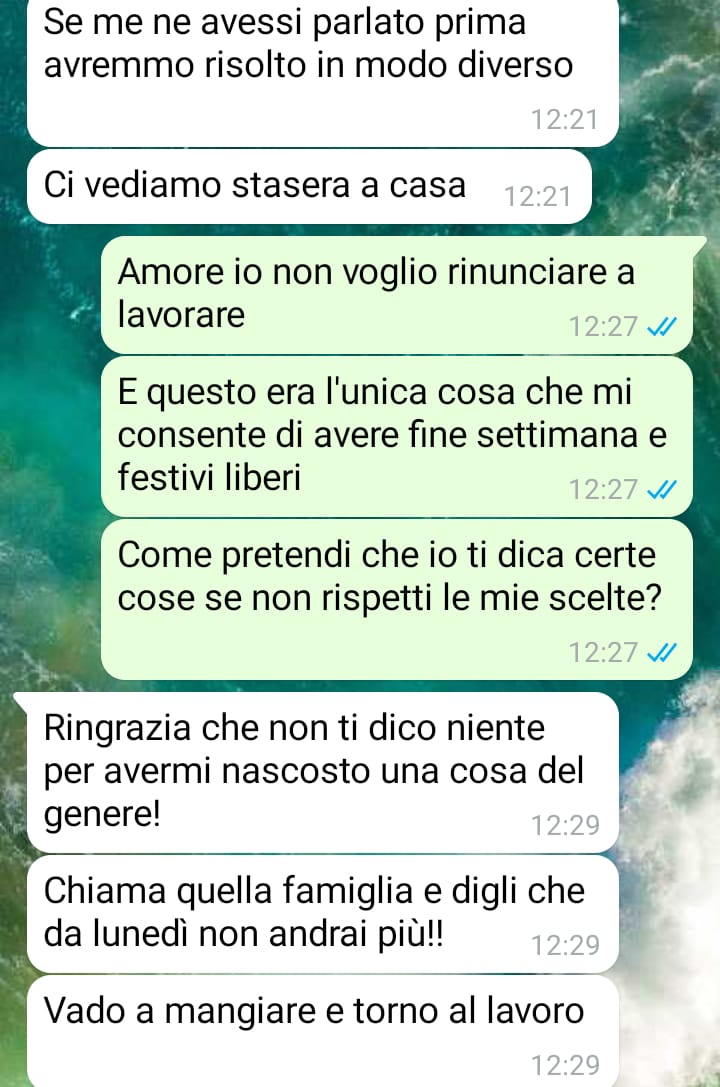Tap 12:21 timestamp on 'Ci vediamo stasera' message

coord(538,197)
